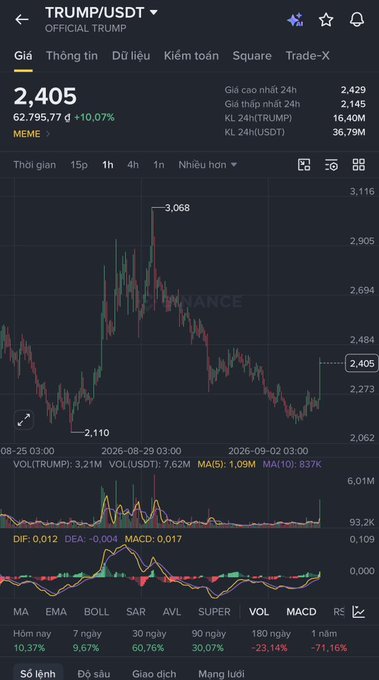Image resolution: width=379 pixels, height=680 pixels.
Task: Open the Giao dịch tab
Action: 154,673
